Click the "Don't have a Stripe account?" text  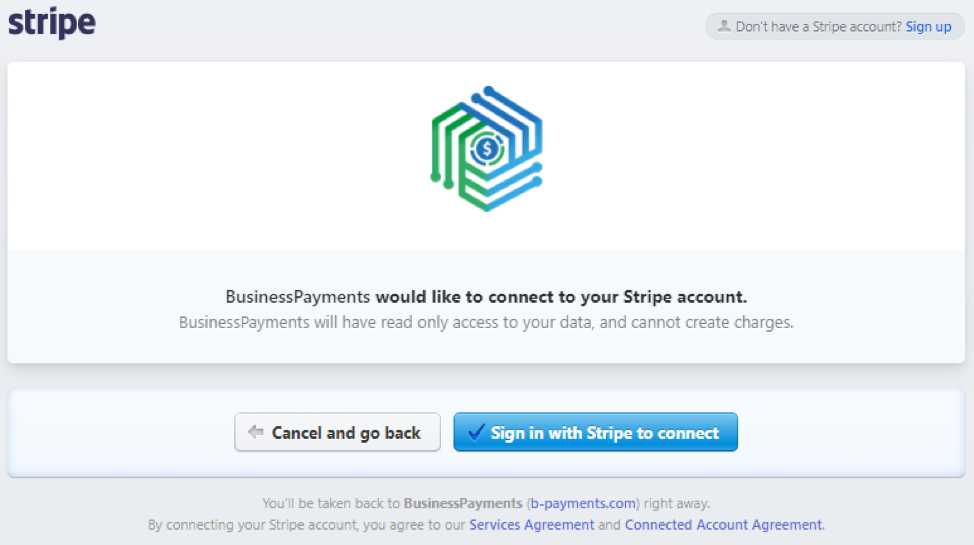tap(818, 27)
